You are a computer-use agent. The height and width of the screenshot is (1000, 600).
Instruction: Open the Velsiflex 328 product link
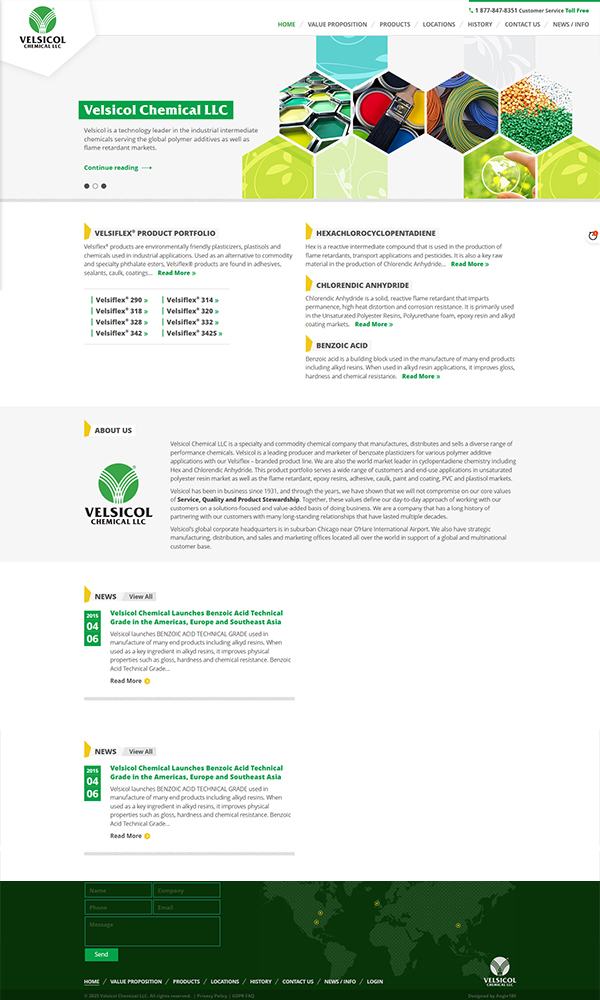click(122, 322)
